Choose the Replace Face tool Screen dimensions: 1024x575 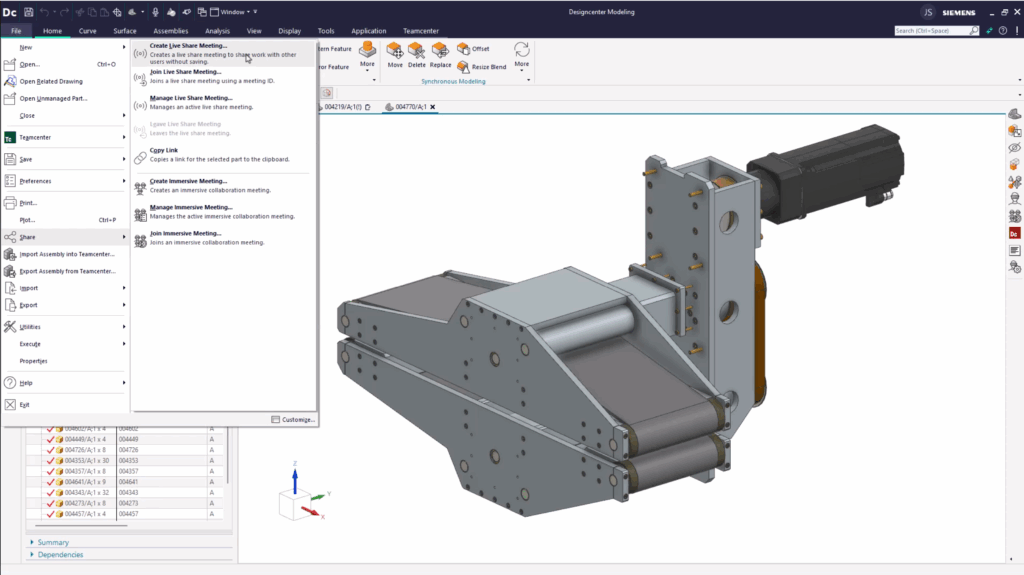pyautogui.click(x=440, y=51)
